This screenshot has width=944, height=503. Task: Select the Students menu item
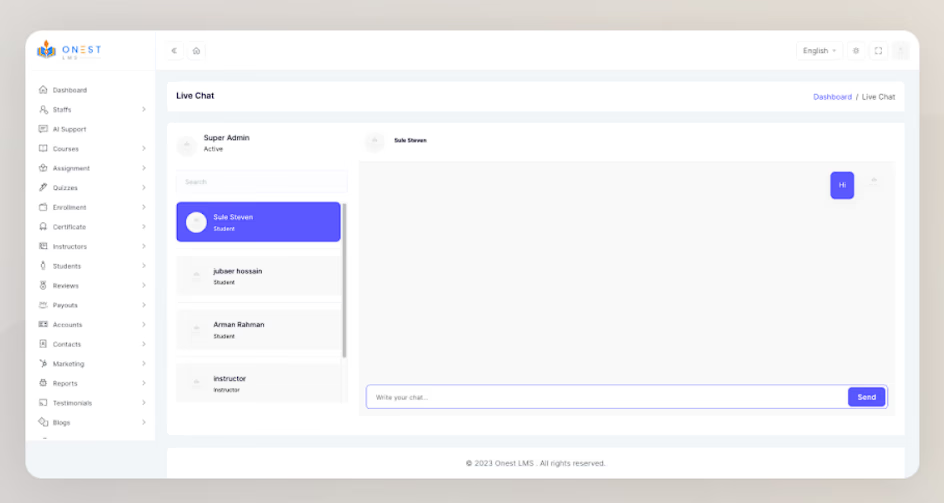coord(67,266)
